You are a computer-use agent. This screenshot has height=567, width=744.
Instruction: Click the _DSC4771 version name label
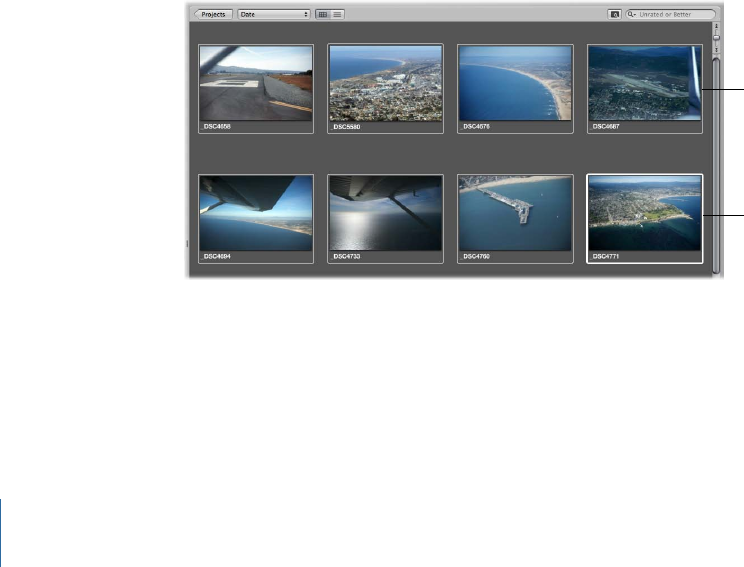(x=605, y=256)
